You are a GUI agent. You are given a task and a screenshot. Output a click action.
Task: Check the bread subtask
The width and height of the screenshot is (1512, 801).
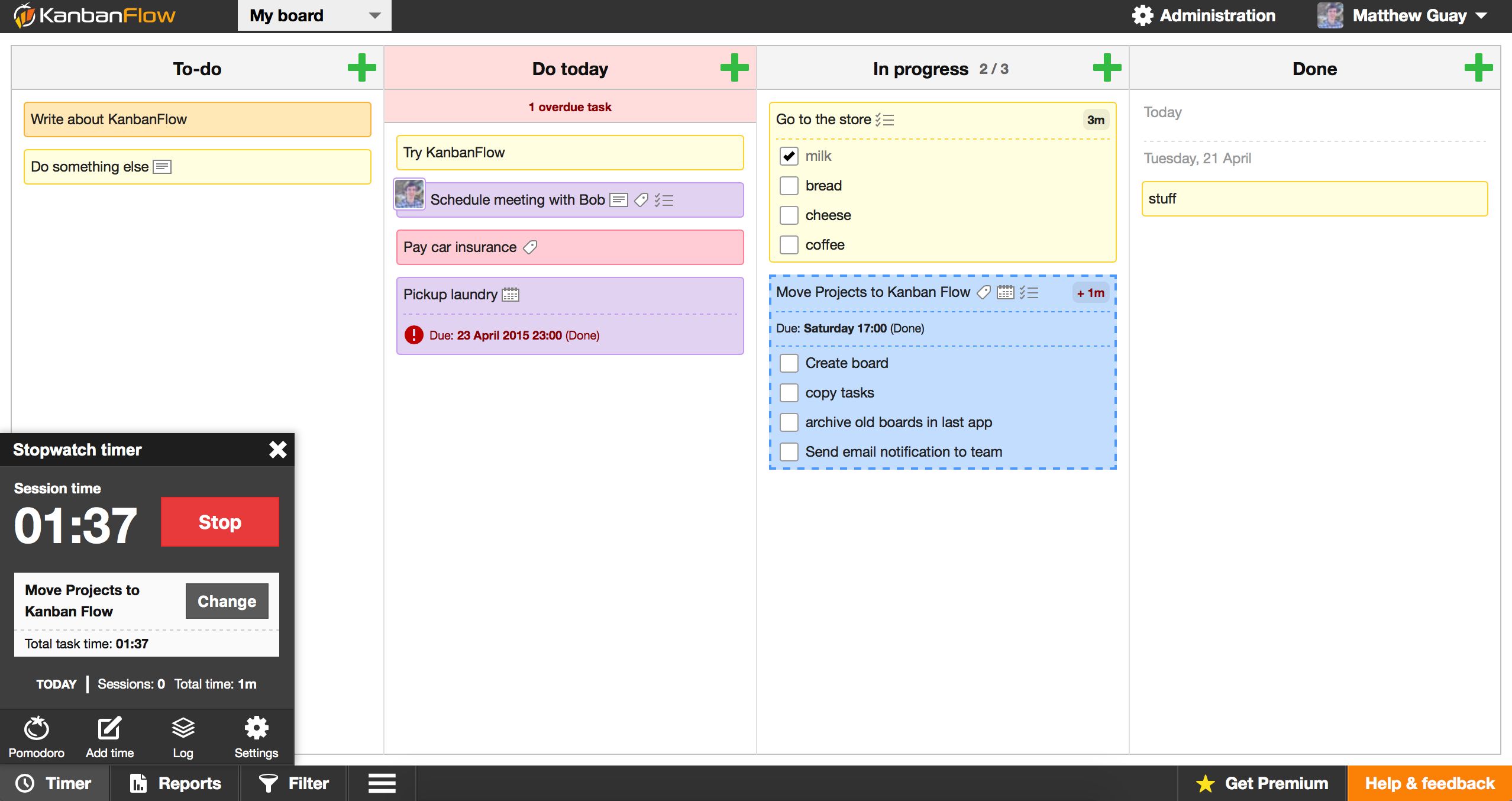[x=789, y=186]
